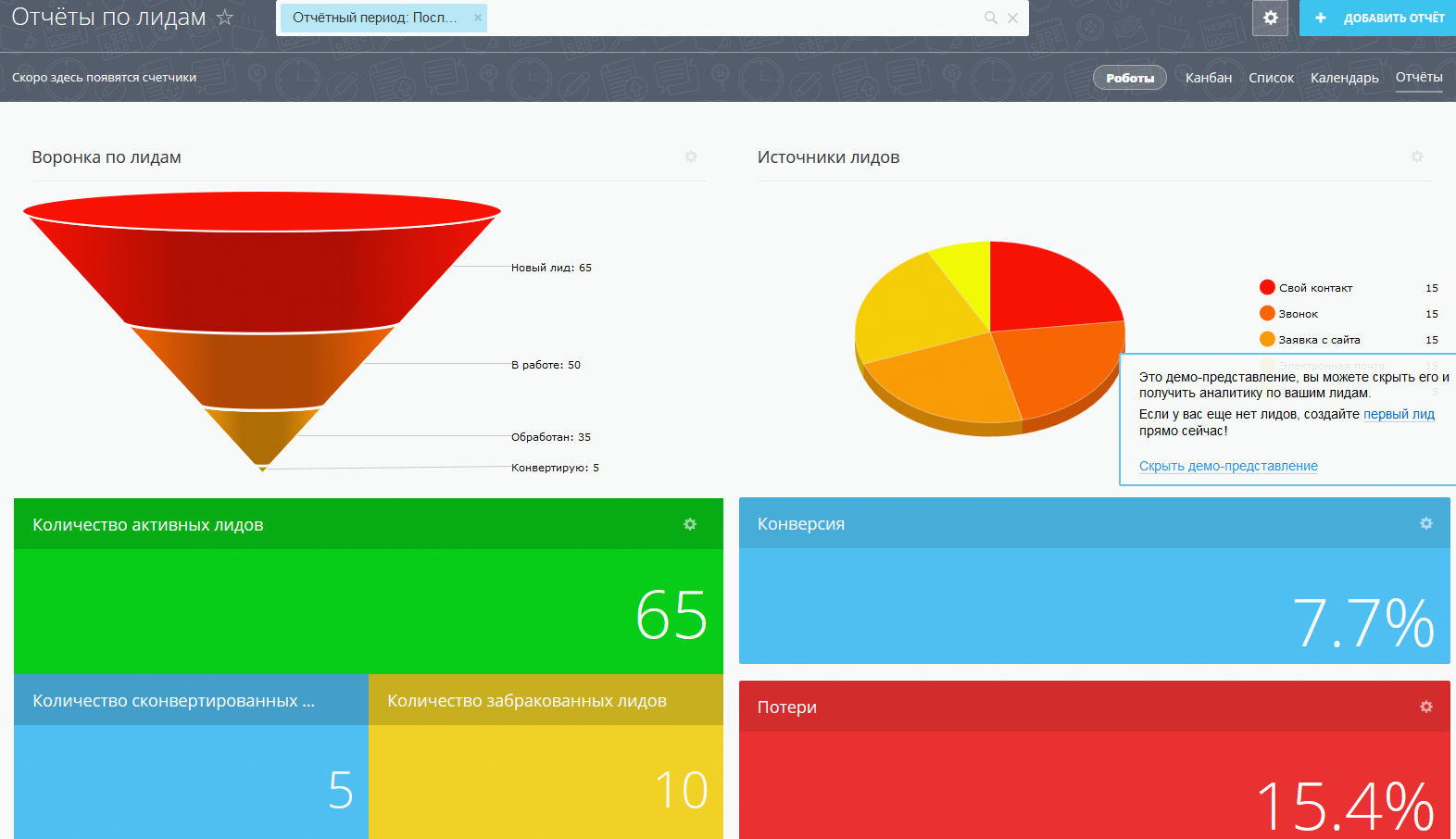Star the Отчёты по лидам page as favorite
The image size is (1456, 839).
coord(224,18)
